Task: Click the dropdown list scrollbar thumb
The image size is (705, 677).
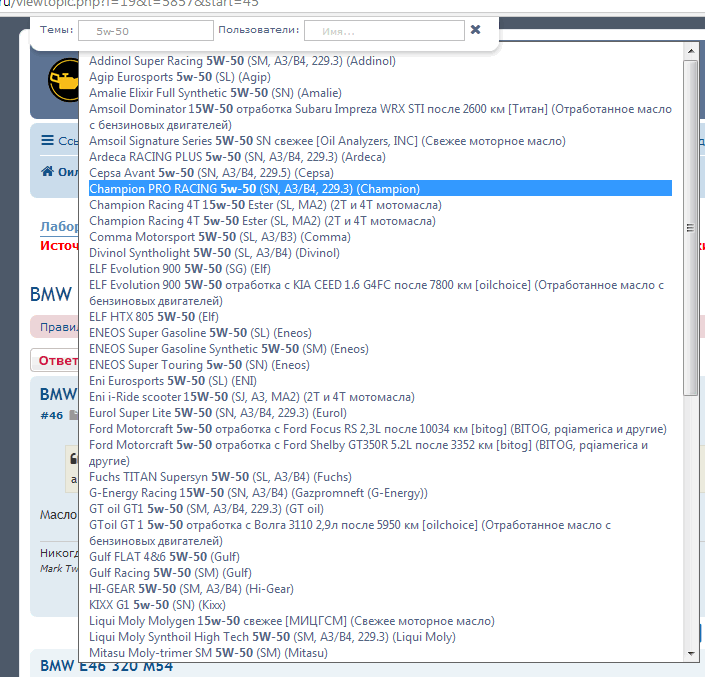Action: 690,228
